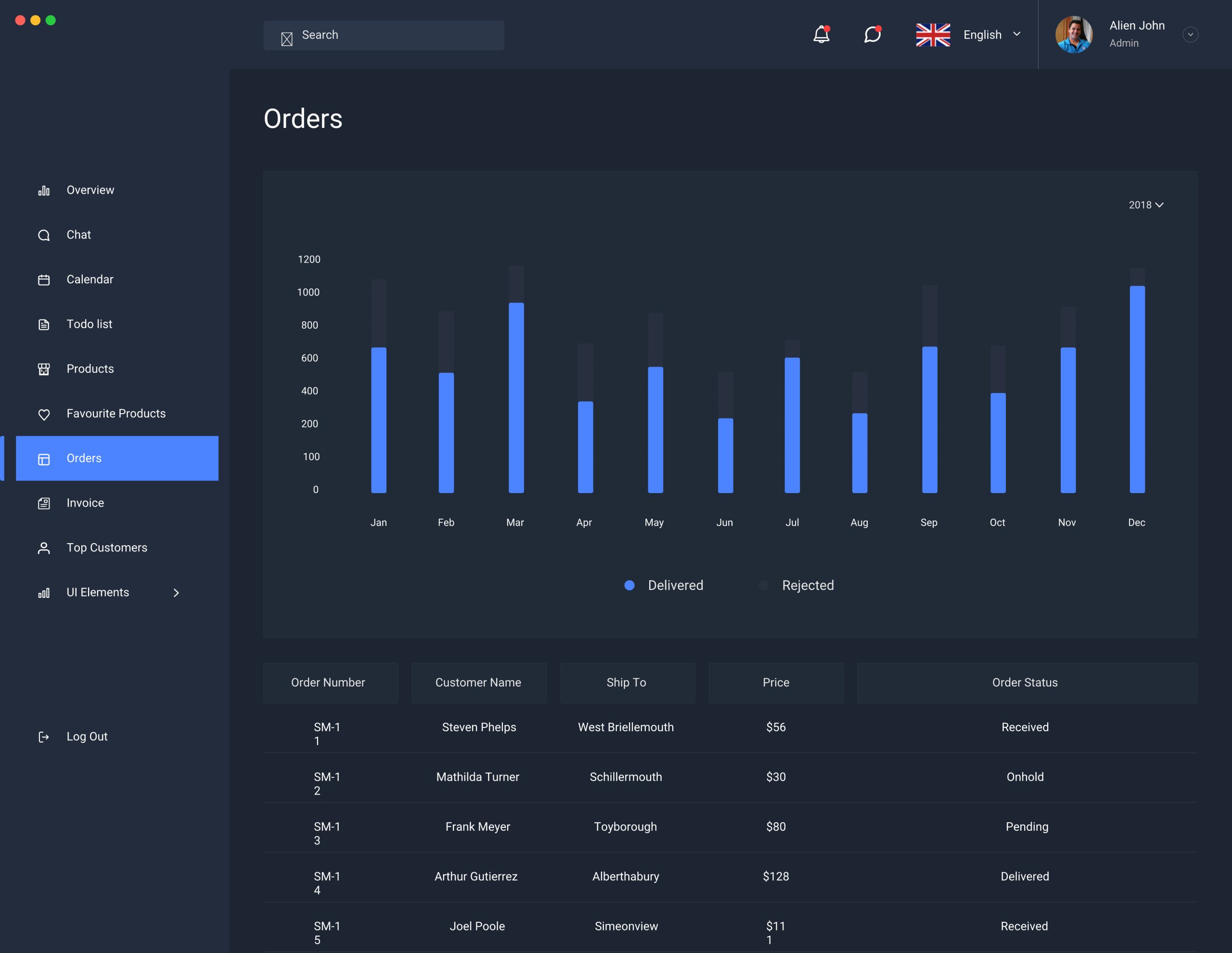Go to Top Customers

107,547
